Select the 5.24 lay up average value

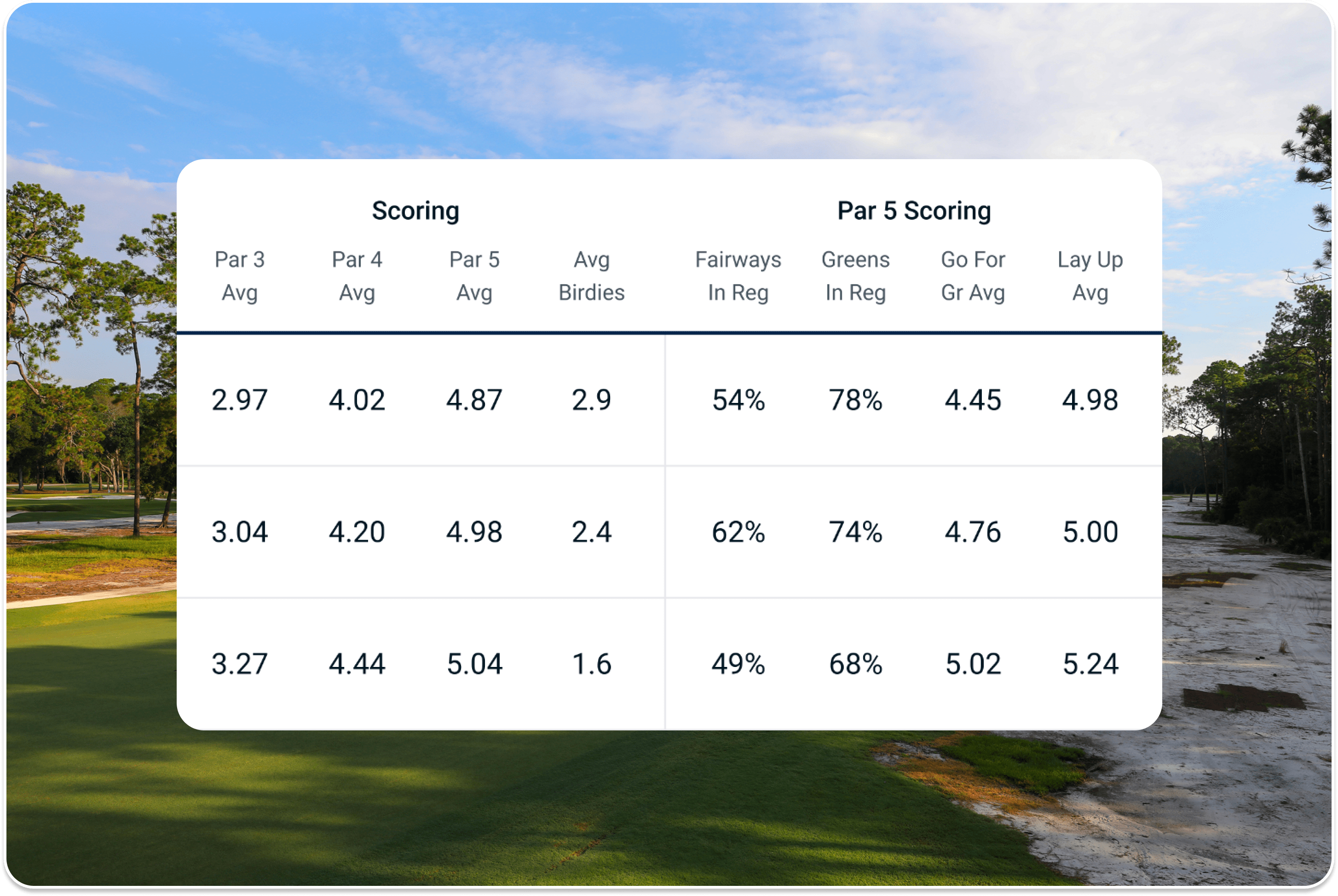[x=1090, y=664]
